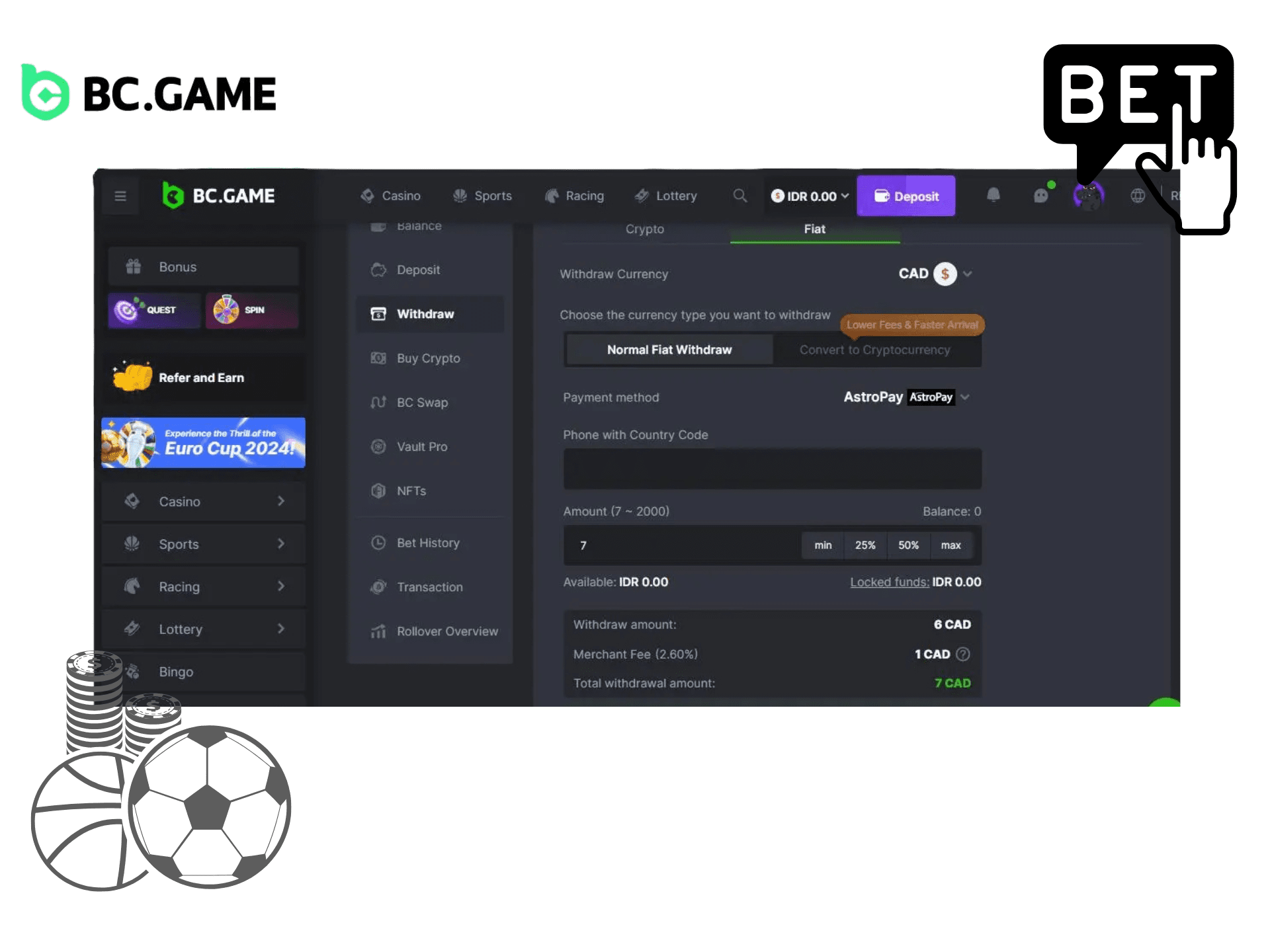Switch to the Fiat tab
1270x952 pixels.
815,229
